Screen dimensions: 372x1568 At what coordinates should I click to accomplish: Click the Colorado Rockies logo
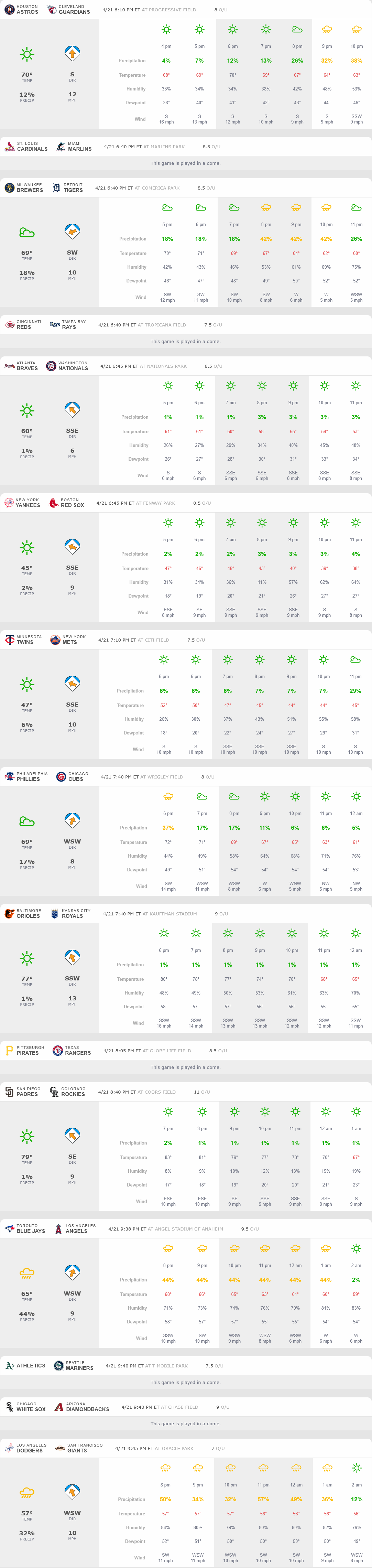coord(54,1092)
